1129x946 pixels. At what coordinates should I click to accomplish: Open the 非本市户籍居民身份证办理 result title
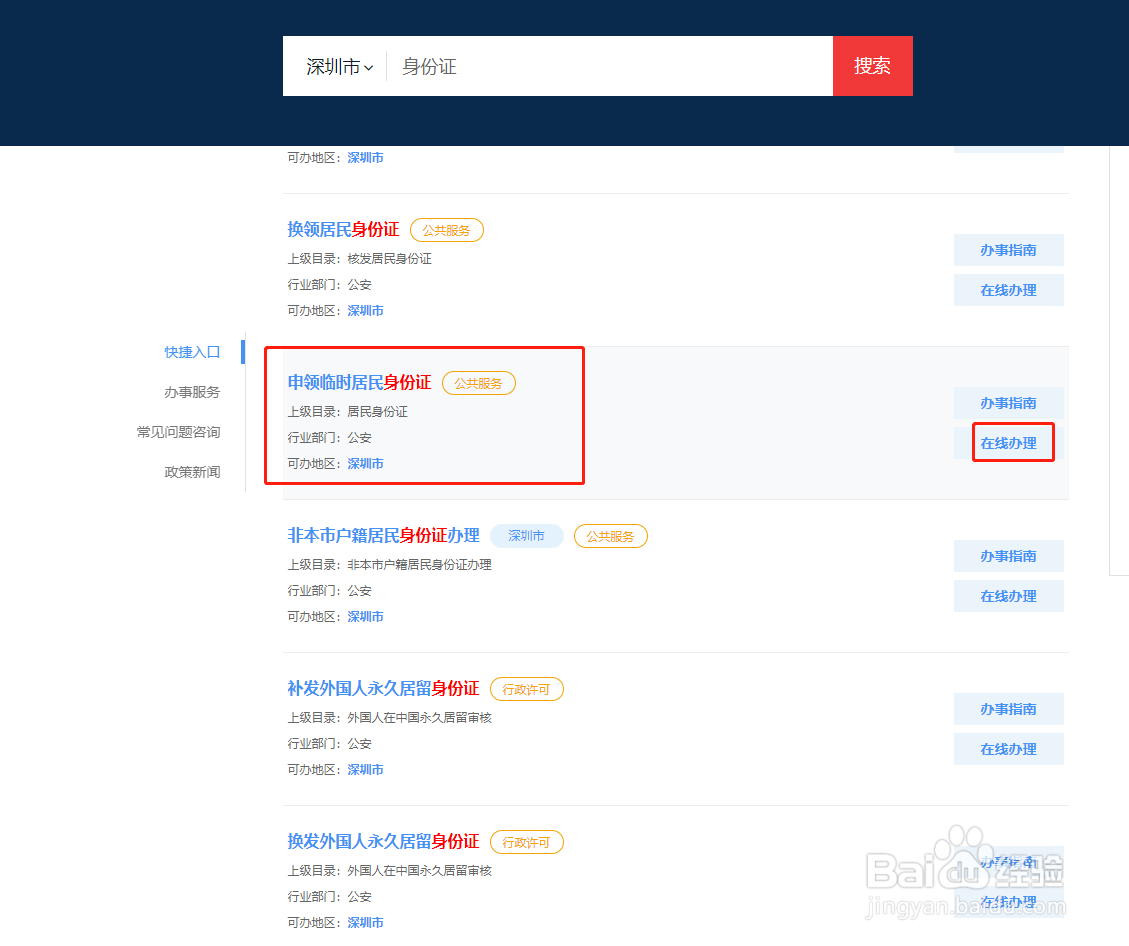384,536
